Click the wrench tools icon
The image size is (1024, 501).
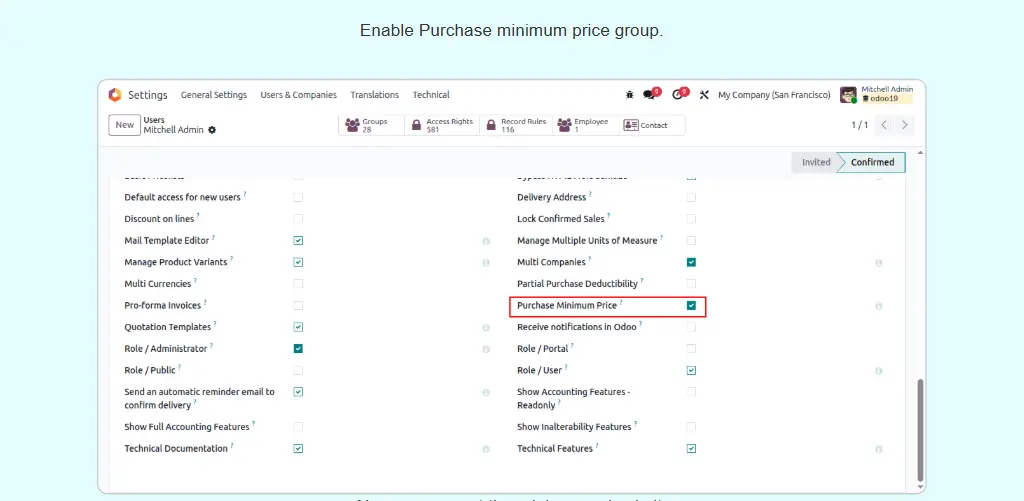click(704, 95)
